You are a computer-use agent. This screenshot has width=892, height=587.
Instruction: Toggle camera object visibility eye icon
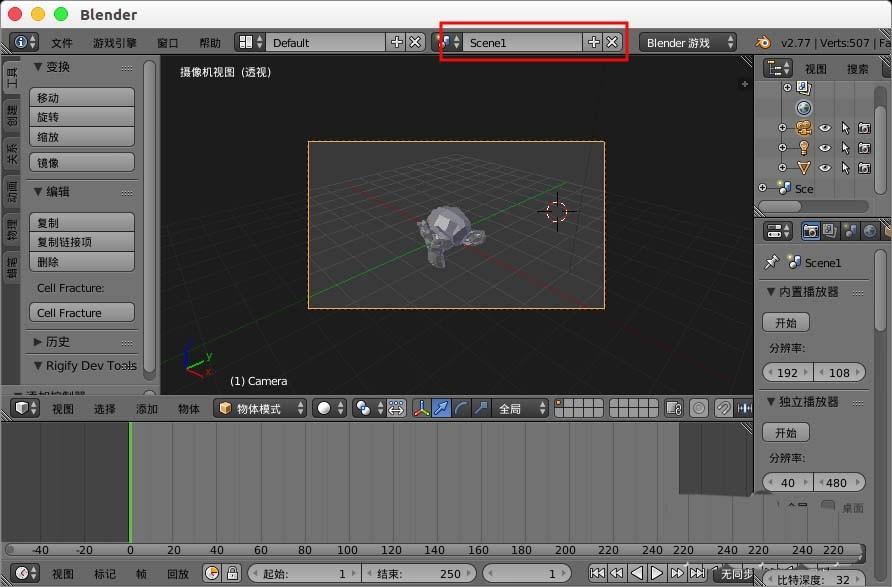coord(826,128)
